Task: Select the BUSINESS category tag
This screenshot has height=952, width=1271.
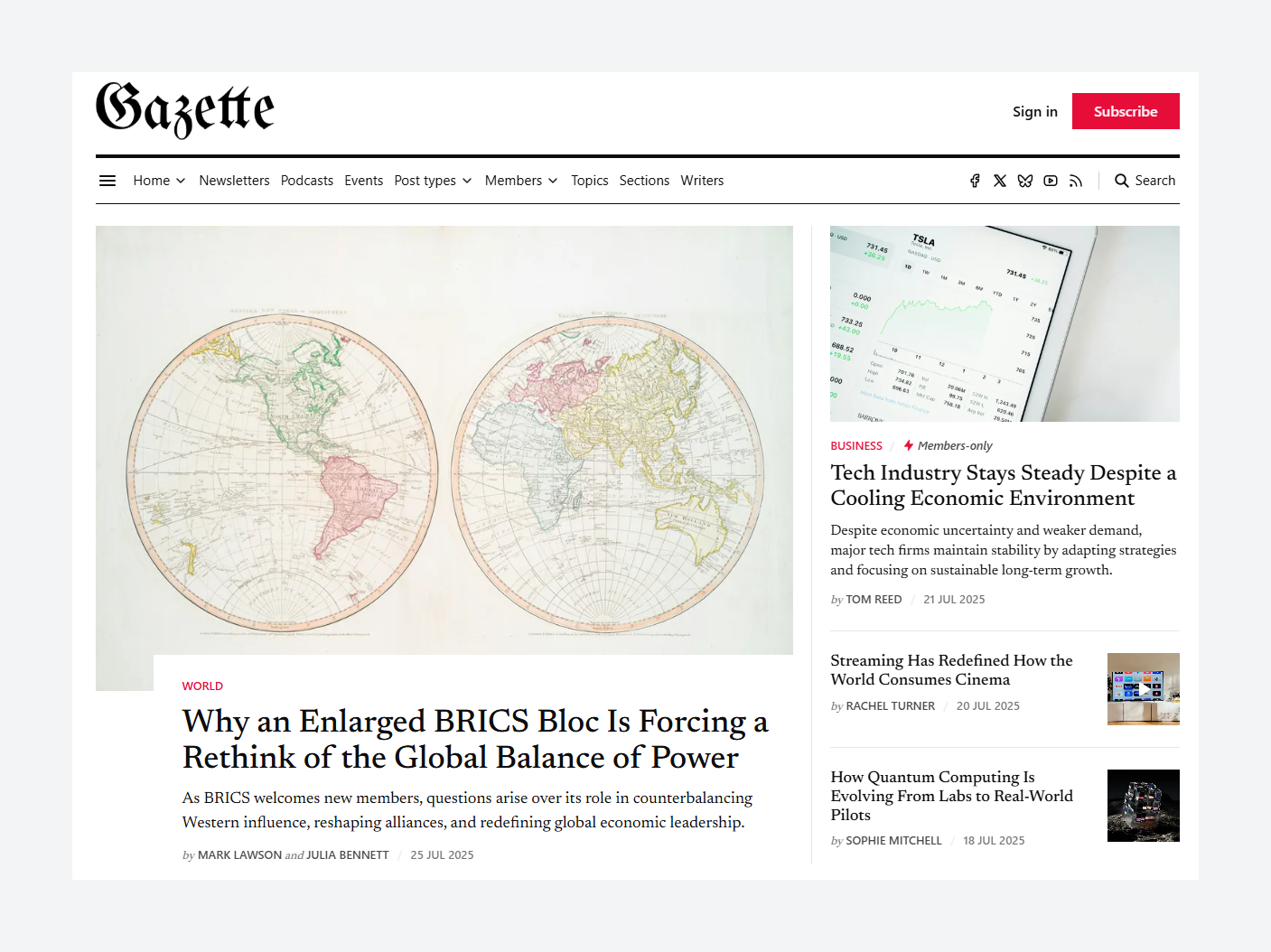Action: pyautogui.click(x=856, y=446)
